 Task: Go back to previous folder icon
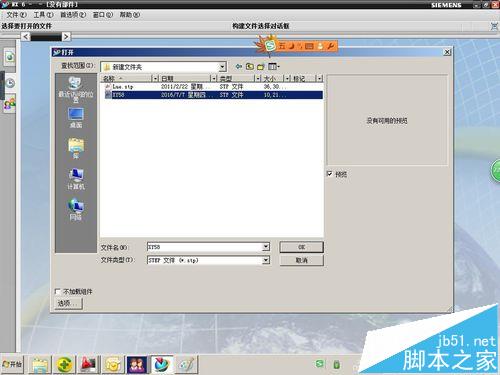(239, 66)
